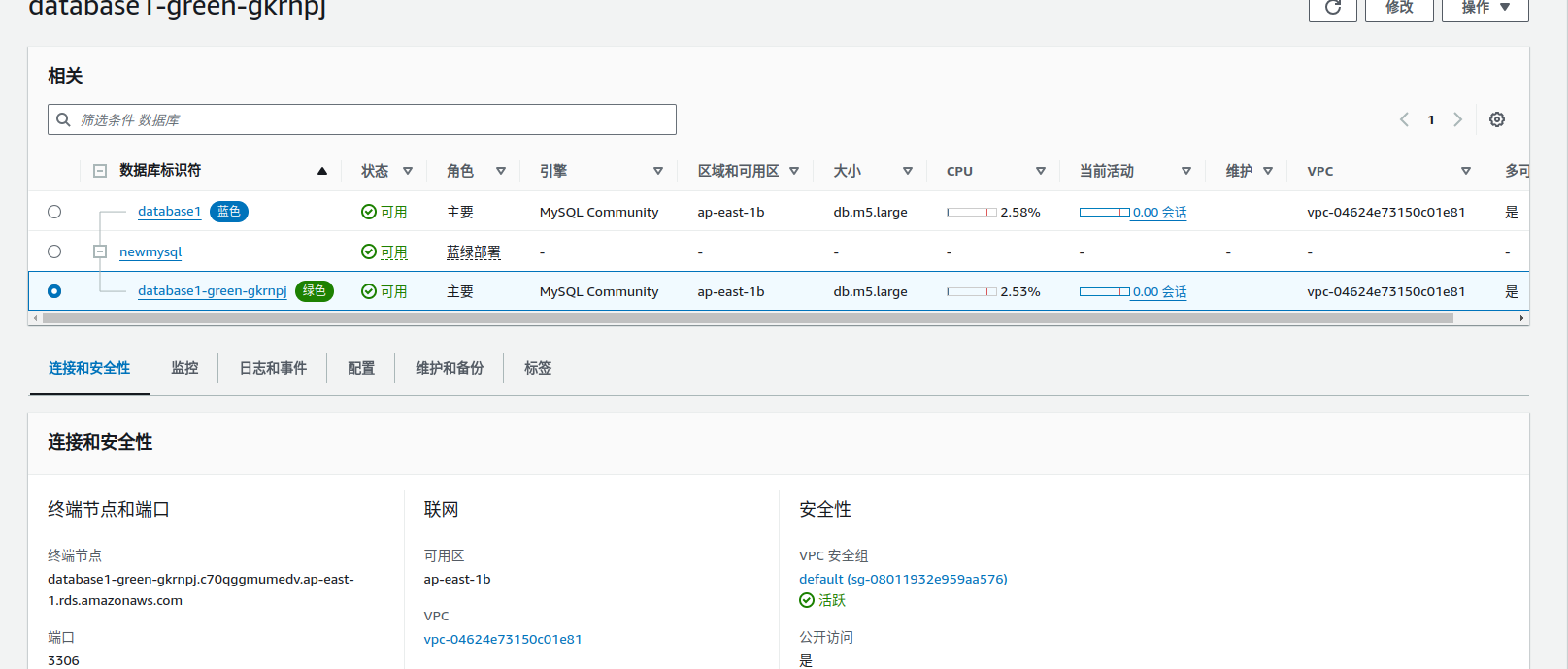The image size is (1568, 669).
Task: Open VPC column sort dropdown
Action: 1466,171
